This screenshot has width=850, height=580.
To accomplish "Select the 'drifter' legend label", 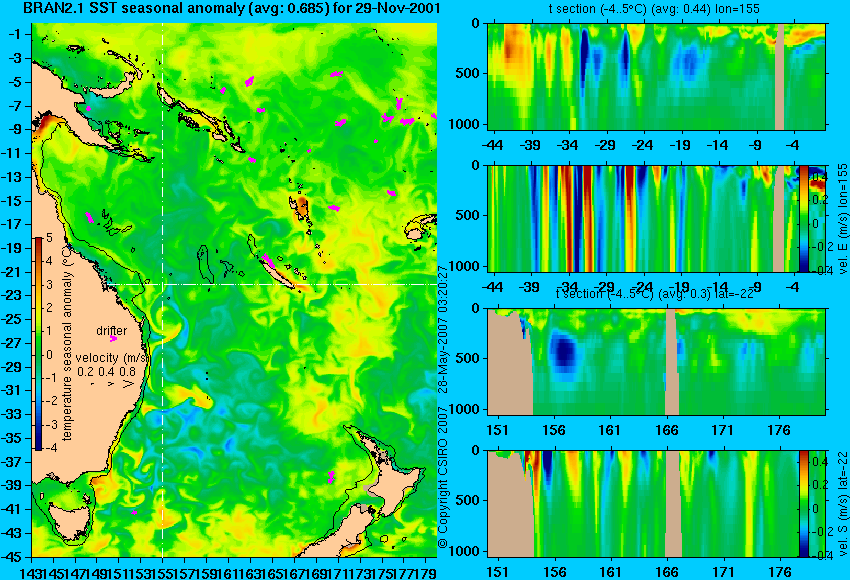I will pos(112,330).
